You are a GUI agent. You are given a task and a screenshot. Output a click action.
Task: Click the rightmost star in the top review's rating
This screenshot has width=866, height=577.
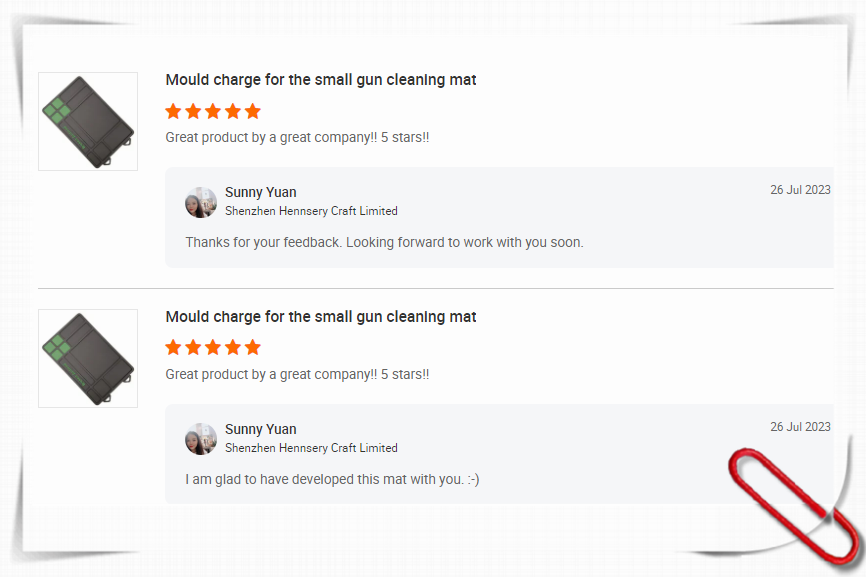coord(252,111)
